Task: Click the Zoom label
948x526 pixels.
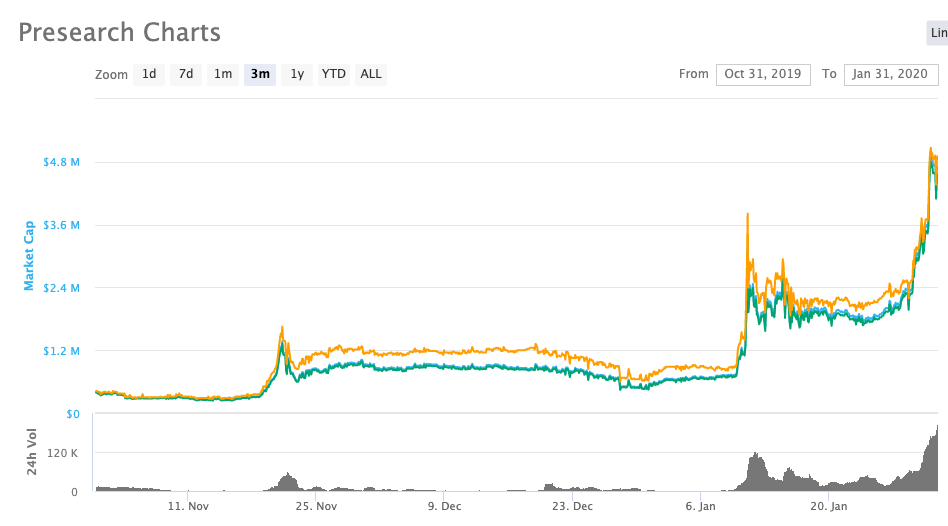Action: [111, 75]
